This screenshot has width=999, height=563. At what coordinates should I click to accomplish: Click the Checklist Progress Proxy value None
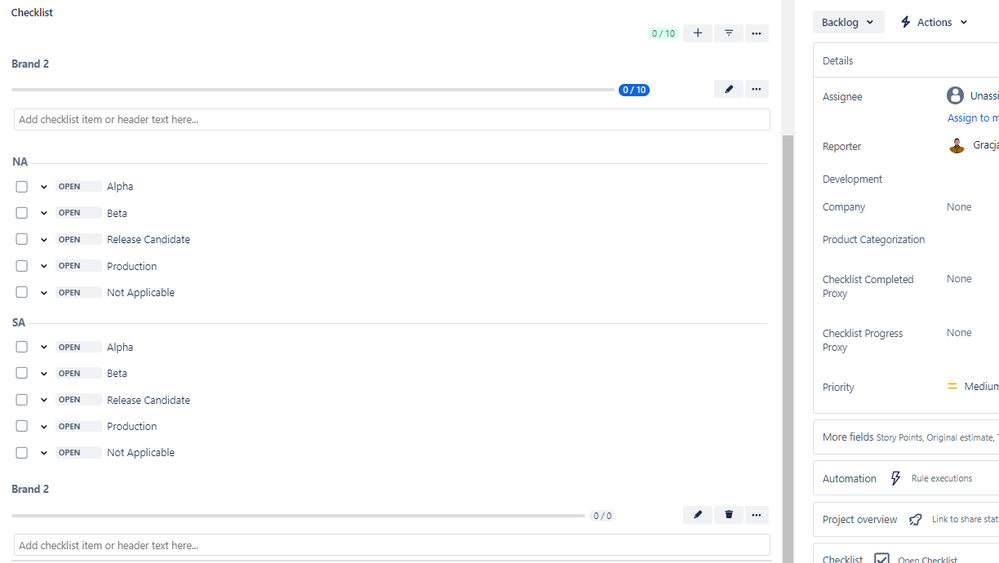(x=959, y=332)
